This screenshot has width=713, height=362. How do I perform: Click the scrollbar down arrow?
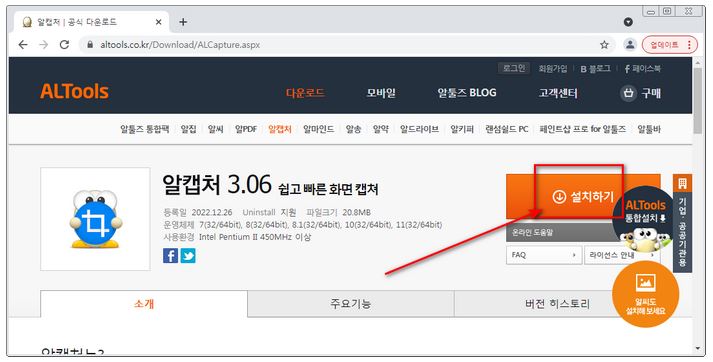coord(698,349)
